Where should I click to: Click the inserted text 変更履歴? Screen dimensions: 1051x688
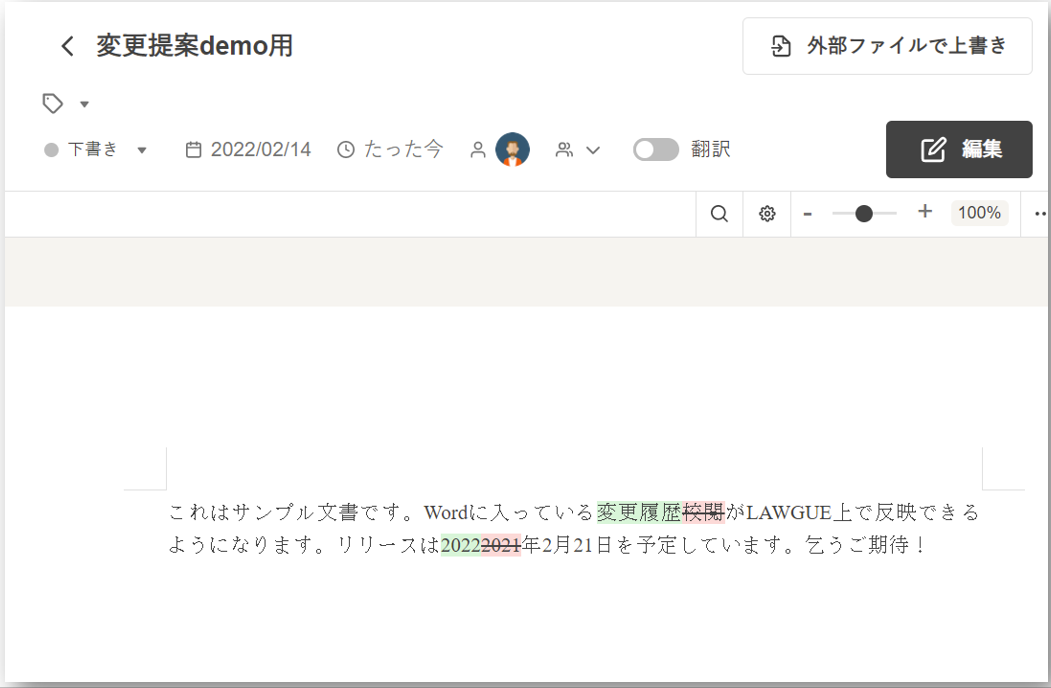point(639,512)
